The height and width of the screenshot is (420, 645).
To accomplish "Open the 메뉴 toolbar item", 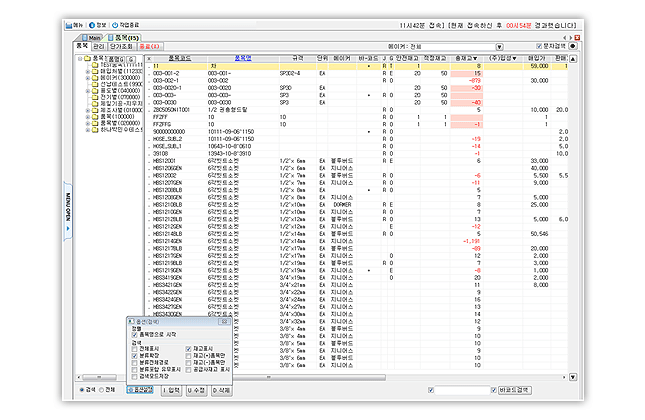I will tap(74, 25).
